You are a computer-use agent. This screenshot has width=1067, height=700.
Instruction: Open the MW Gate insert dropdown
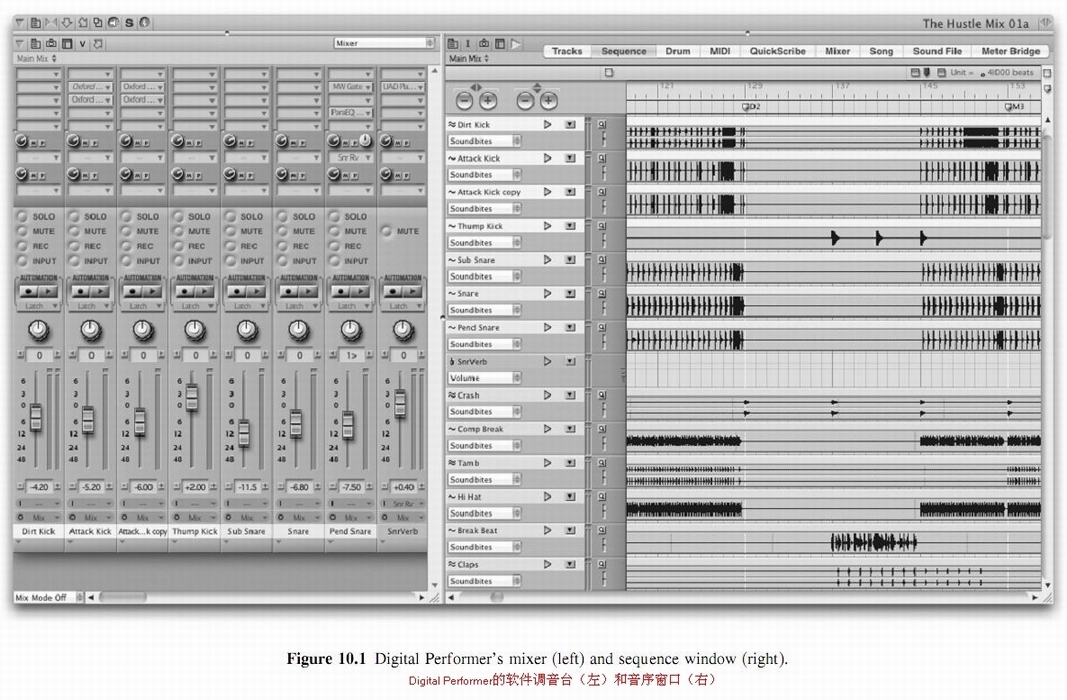point(351,87)
